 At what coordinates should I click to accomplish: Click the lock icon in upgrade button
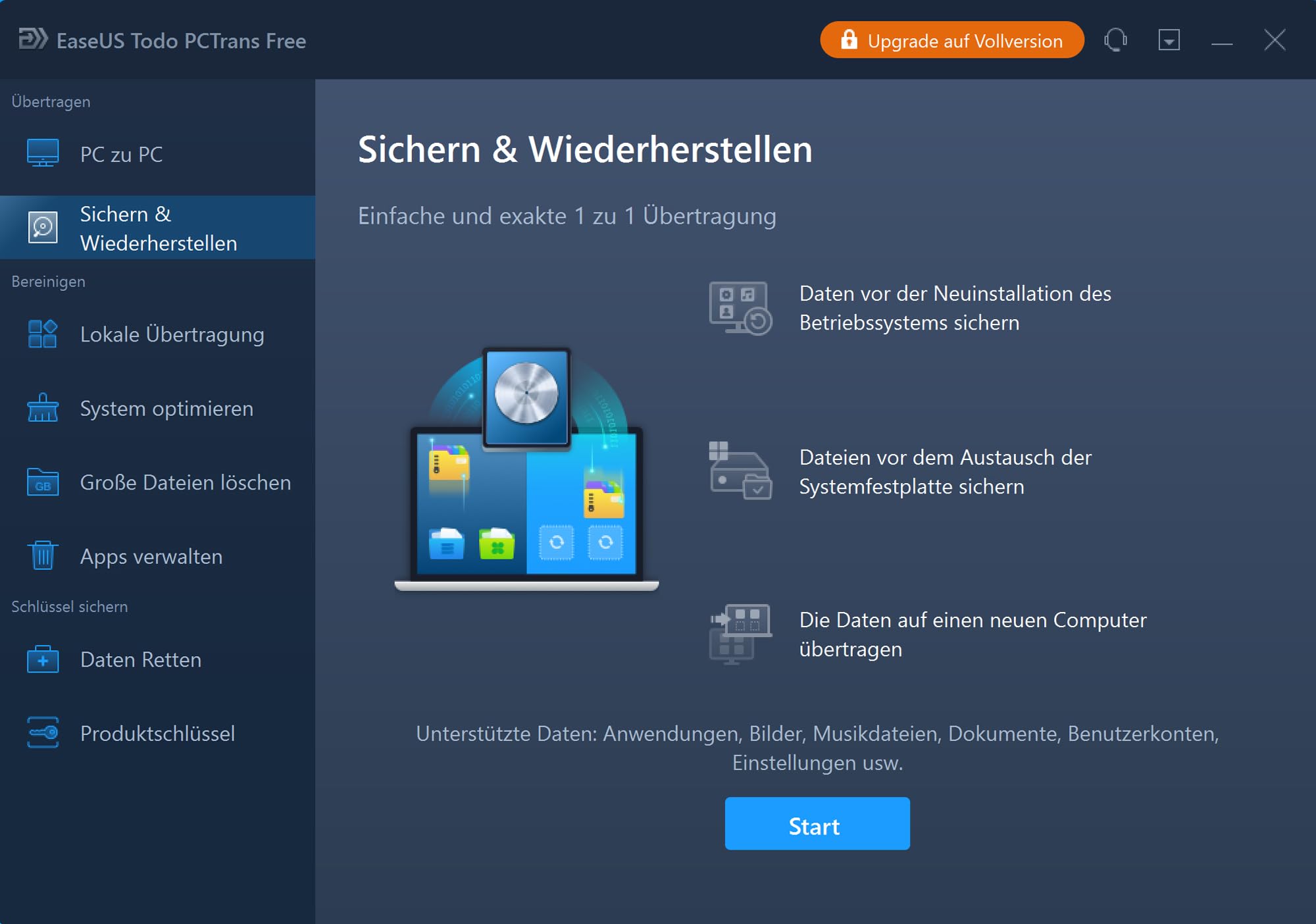pos(849,39)
